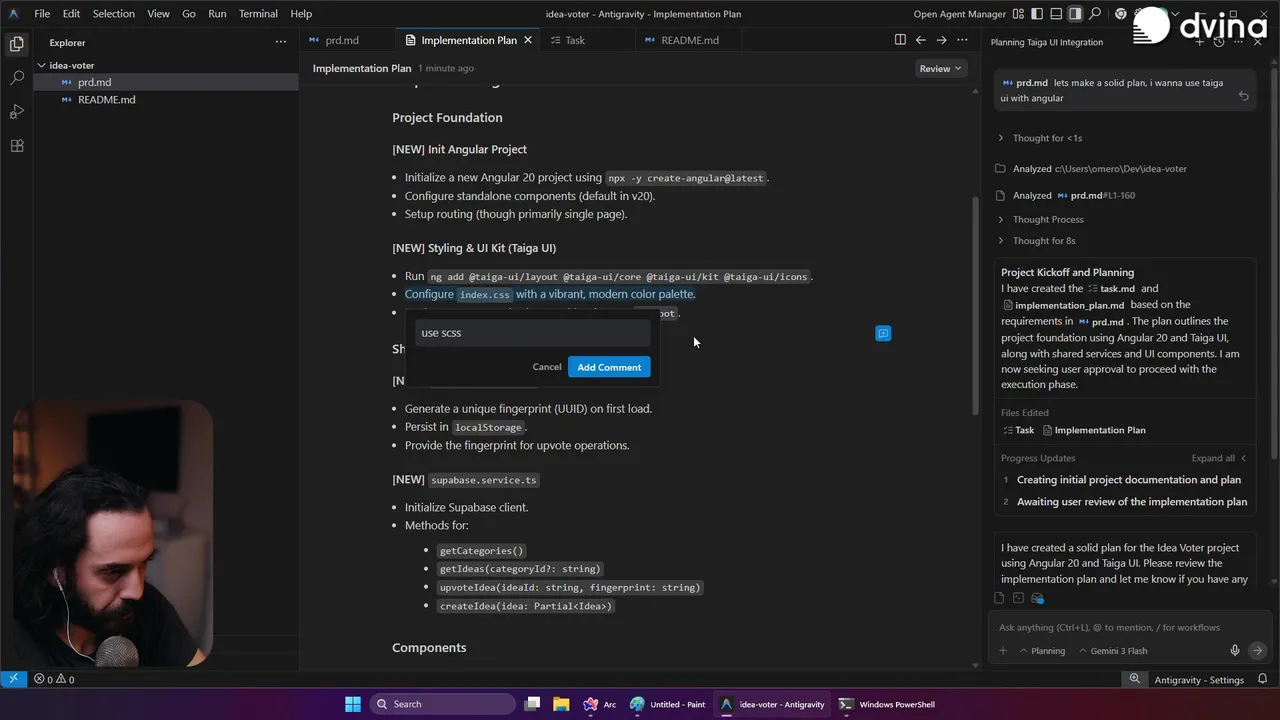Open Antigravity - Settings in status bar
Viewport: 1280px width, 720px height.
coord(1199,680)
